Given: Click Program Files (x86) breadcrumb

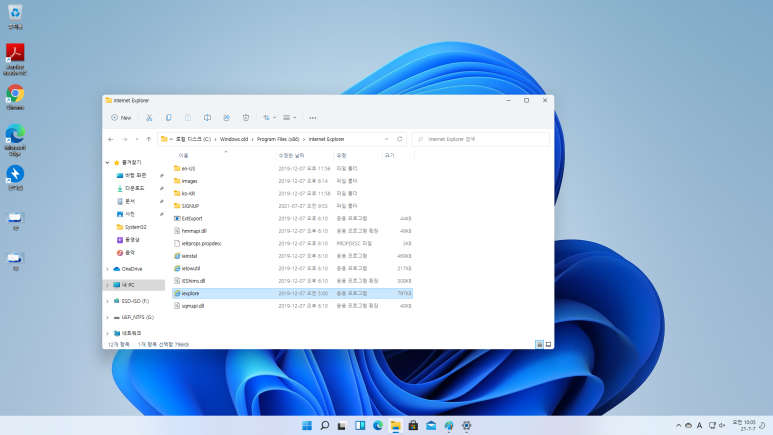Looking at the screenshot, I should (x=278, y=140).
